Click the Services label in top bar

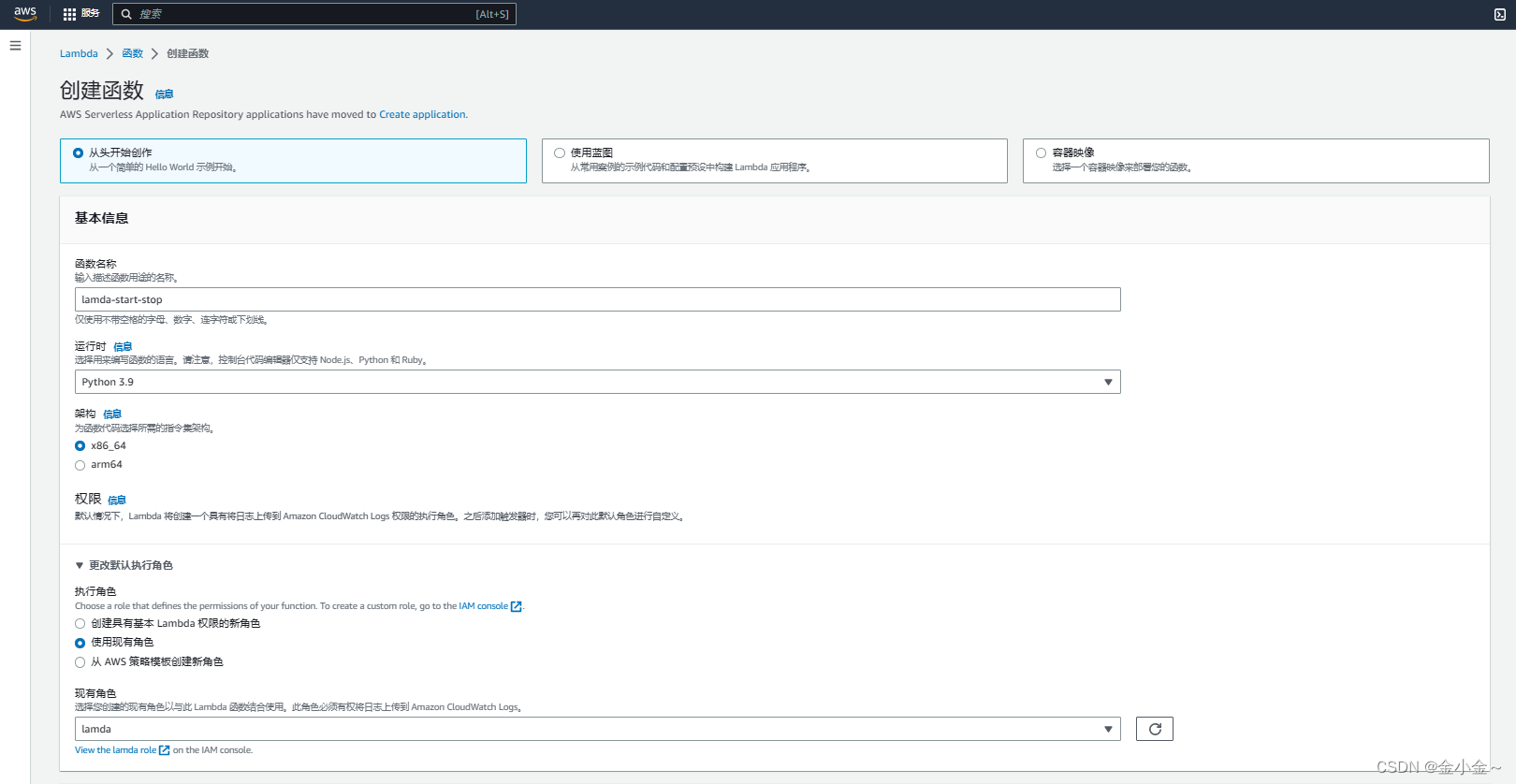91,13
